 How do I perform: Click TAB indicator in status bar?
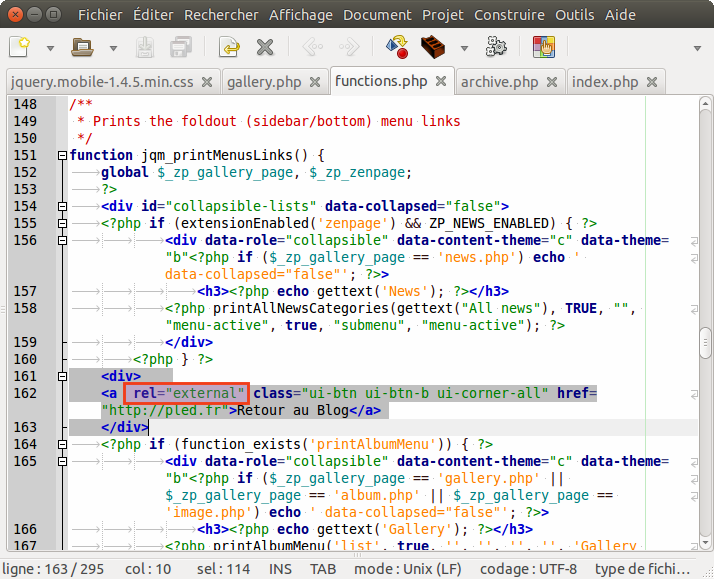click(x=323, y=569)
